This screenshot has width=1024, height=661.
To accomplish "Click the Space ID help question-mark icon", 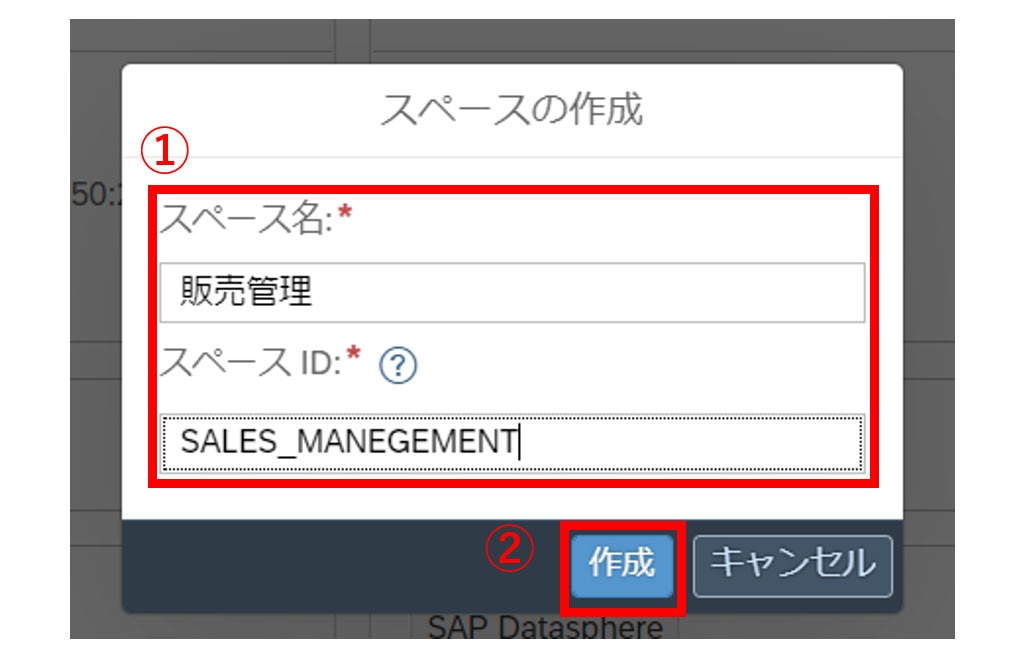I will [398, 367].
